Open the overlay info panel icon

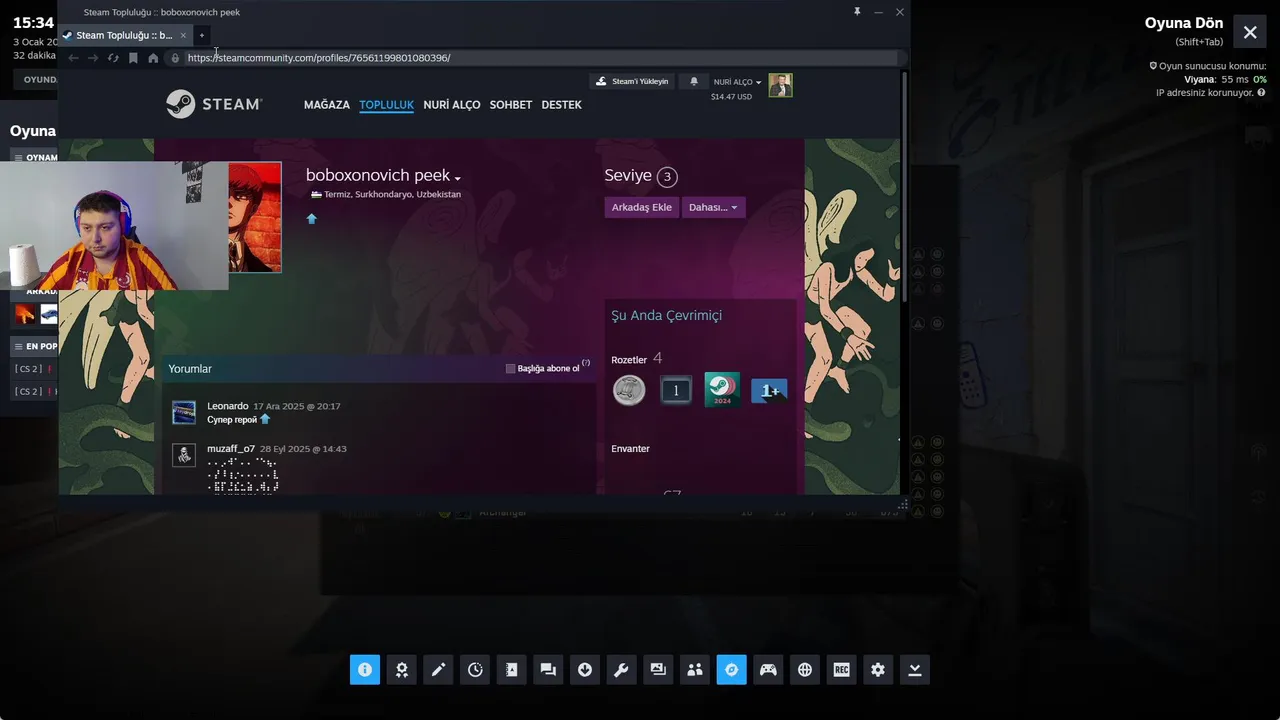tap(365, 670)
